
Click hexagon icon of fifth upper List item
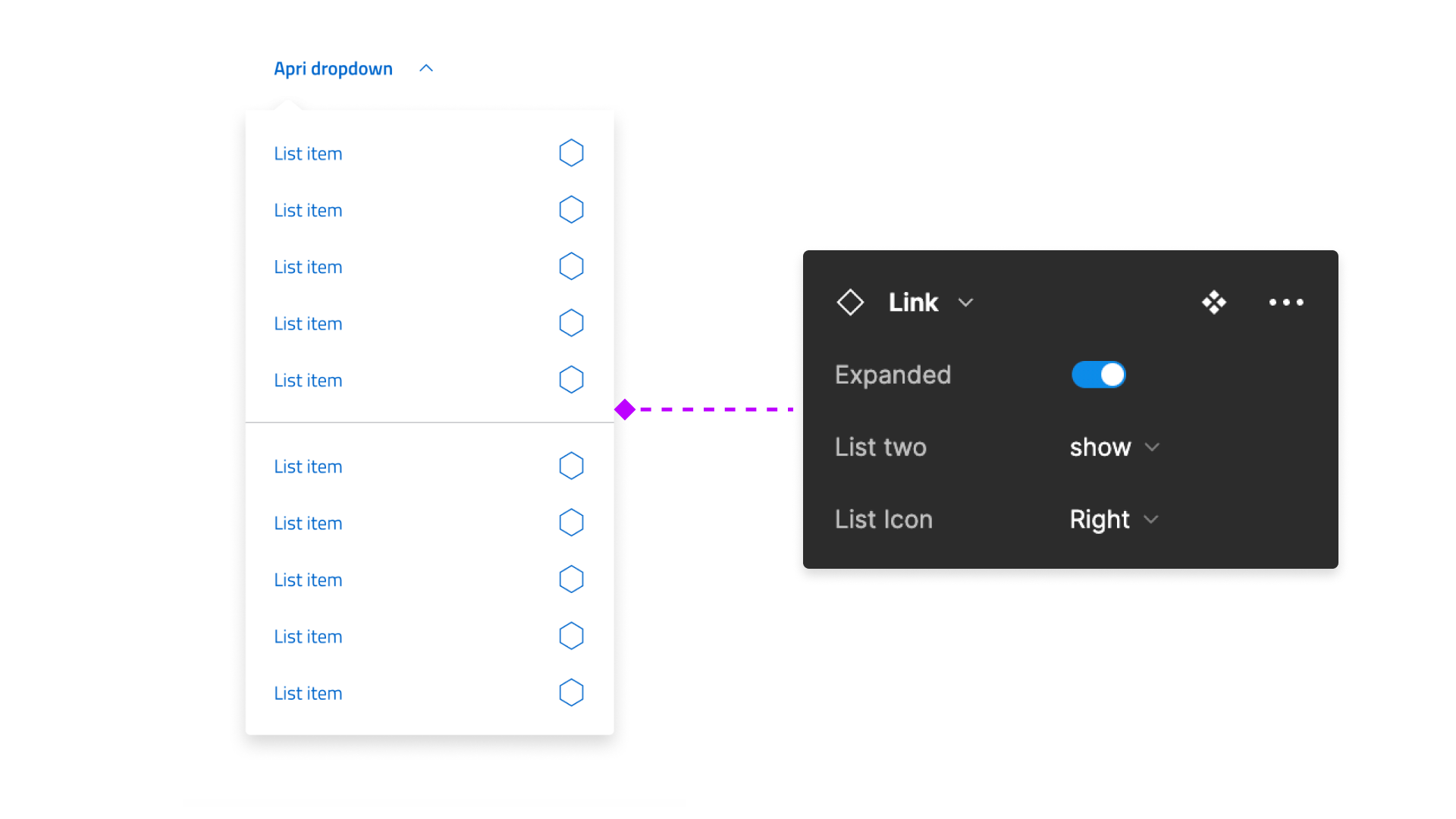click(571, 379)
